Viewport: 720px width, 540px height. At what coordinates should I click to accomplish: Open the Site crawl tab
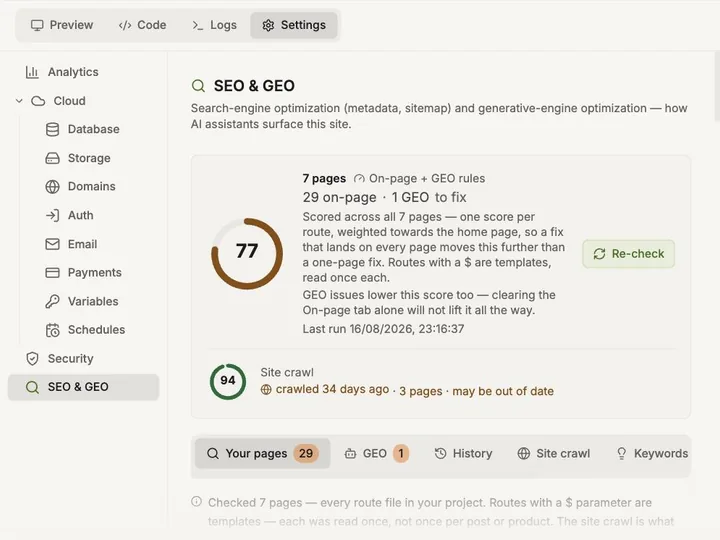click(x=554, y=454)
